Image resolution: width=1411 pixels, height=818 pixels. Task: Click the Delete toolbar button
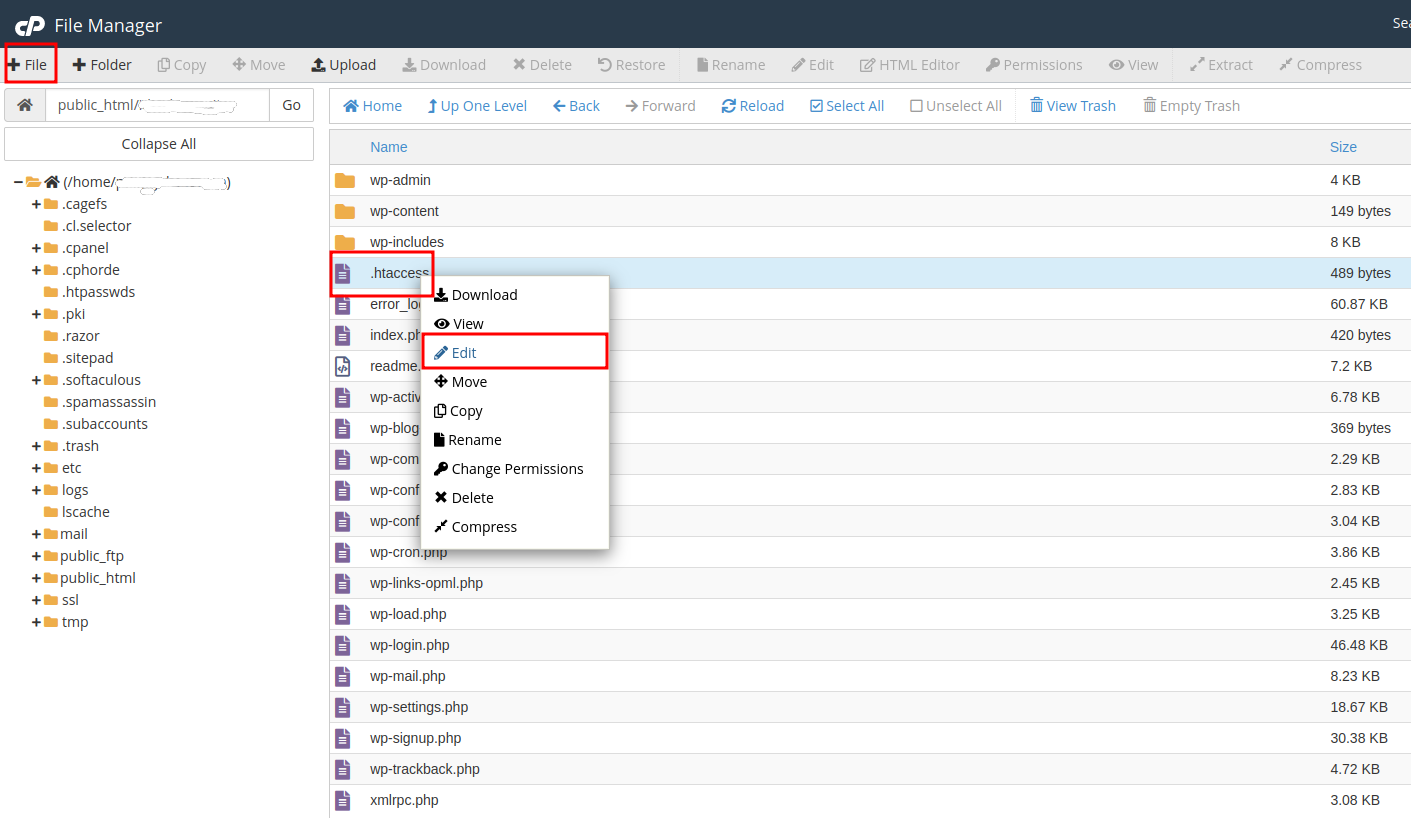click(542, 65)
